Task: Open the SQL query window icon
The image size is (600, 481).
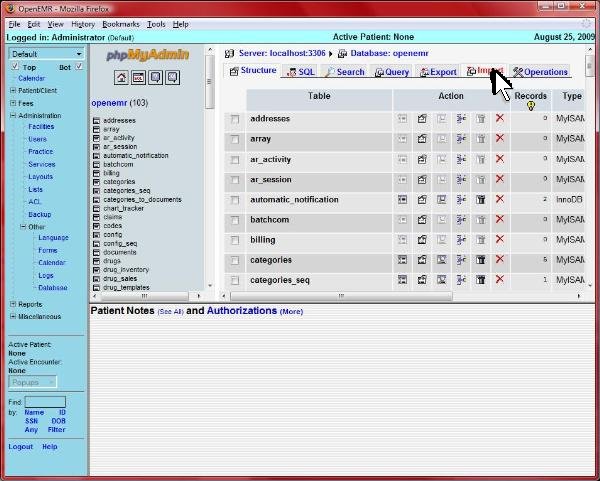Action: pos(138,77)
